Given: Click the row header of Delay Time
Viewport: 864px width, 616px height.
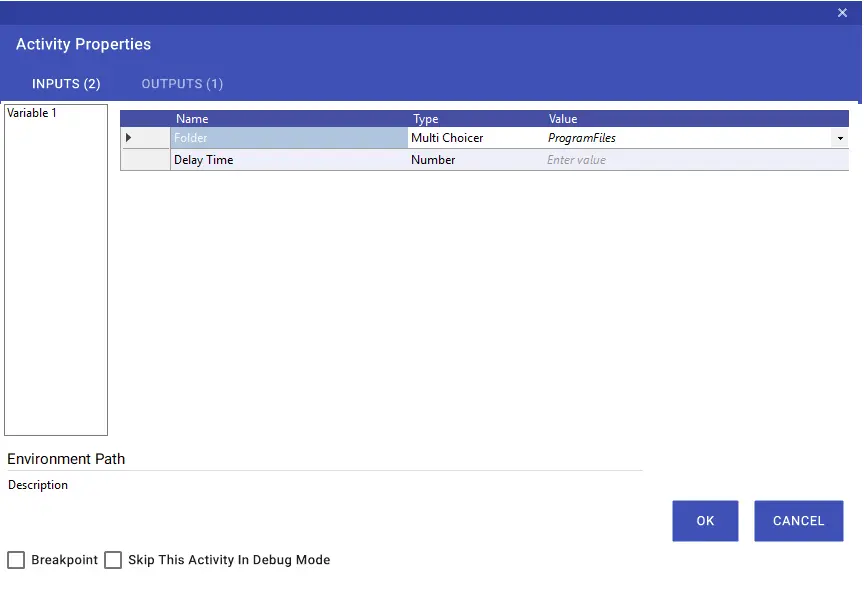Looking at the screenshot, I should (x=145, y=160).
